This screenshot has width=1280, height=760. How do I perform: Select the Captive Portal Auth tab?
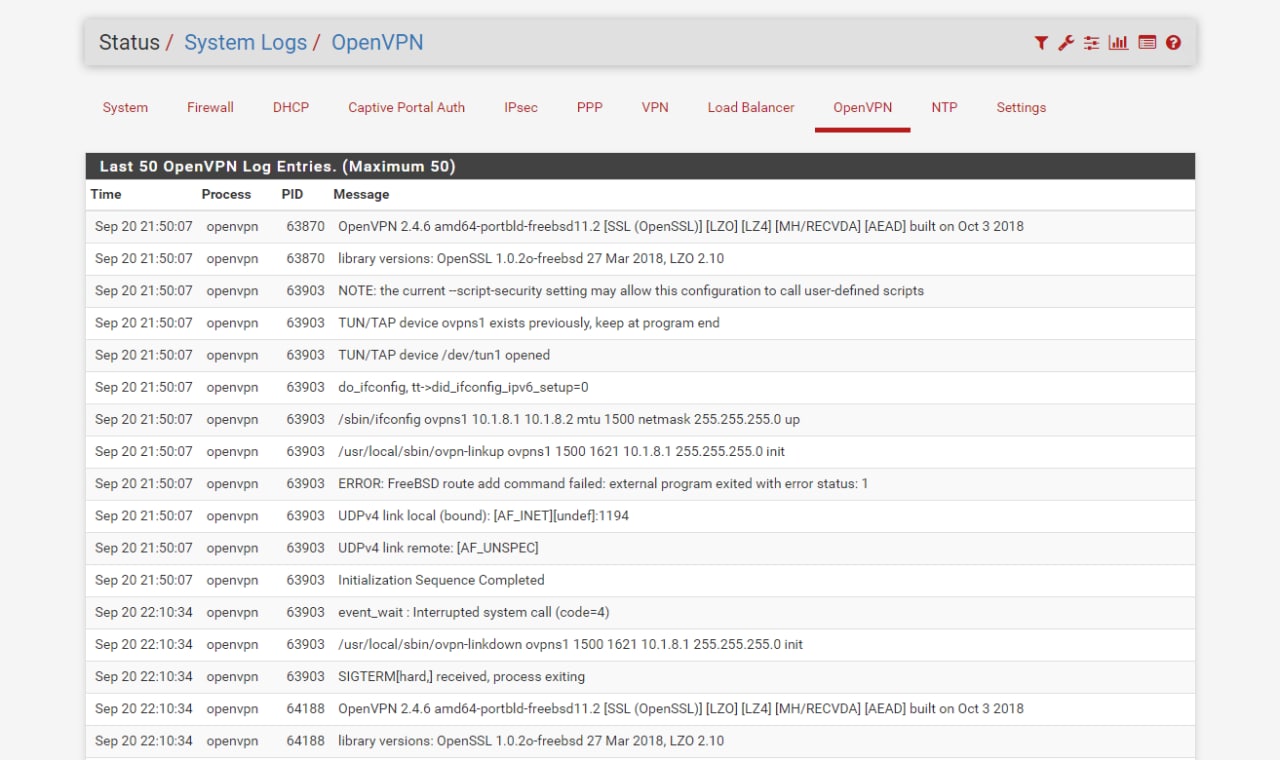click(x=406, y=107)
